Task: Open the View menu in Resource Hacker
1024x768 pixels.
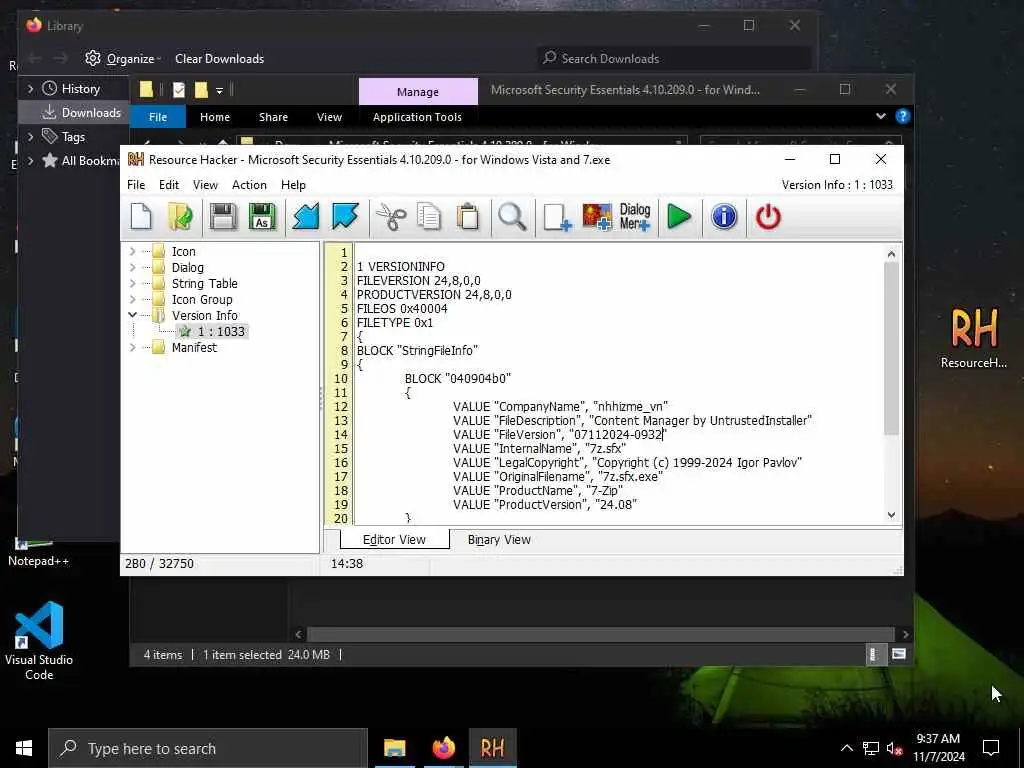Action: [205, 185]
